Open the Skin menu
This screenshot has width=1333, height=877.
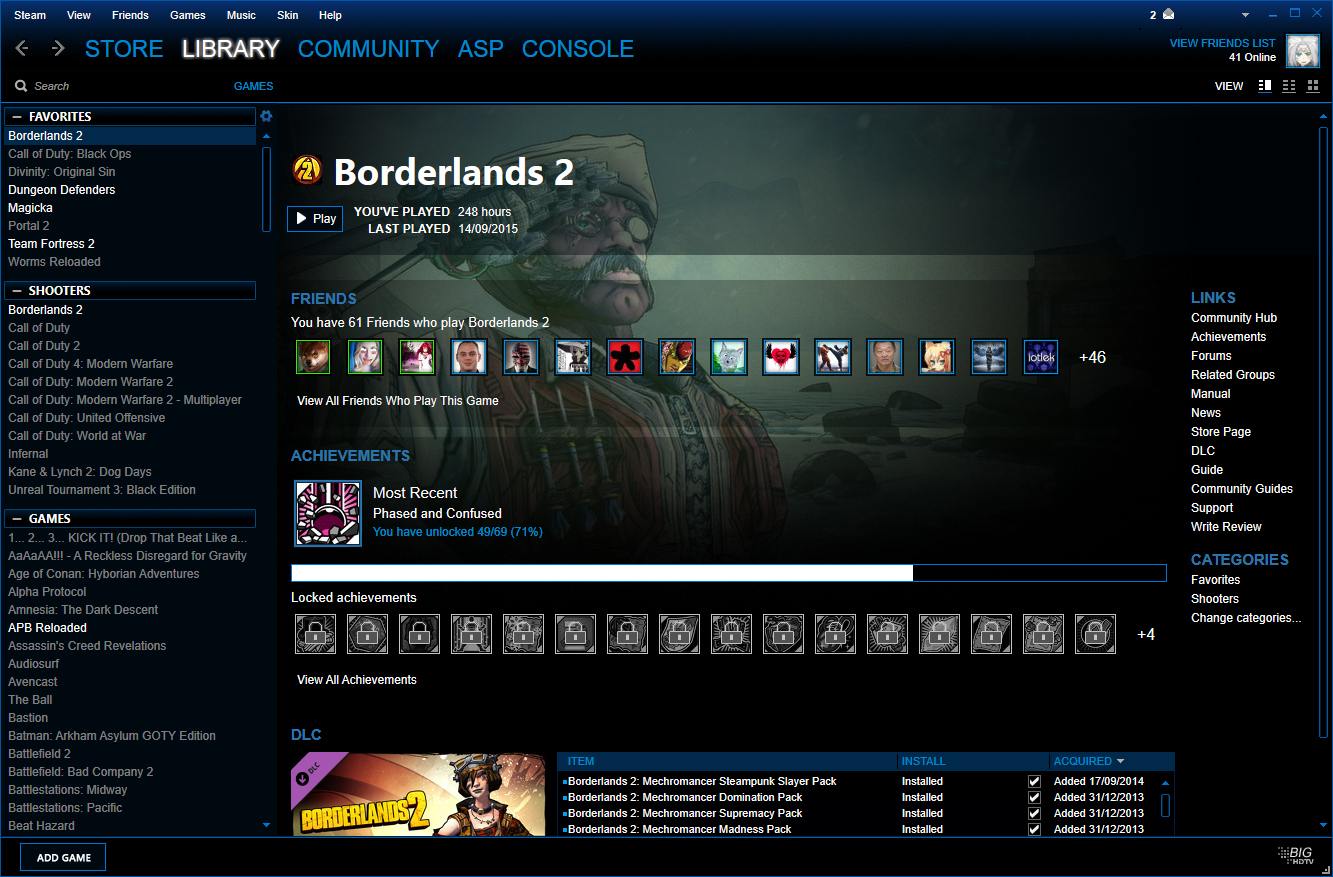pyautogui.click(x=288, y=15)
